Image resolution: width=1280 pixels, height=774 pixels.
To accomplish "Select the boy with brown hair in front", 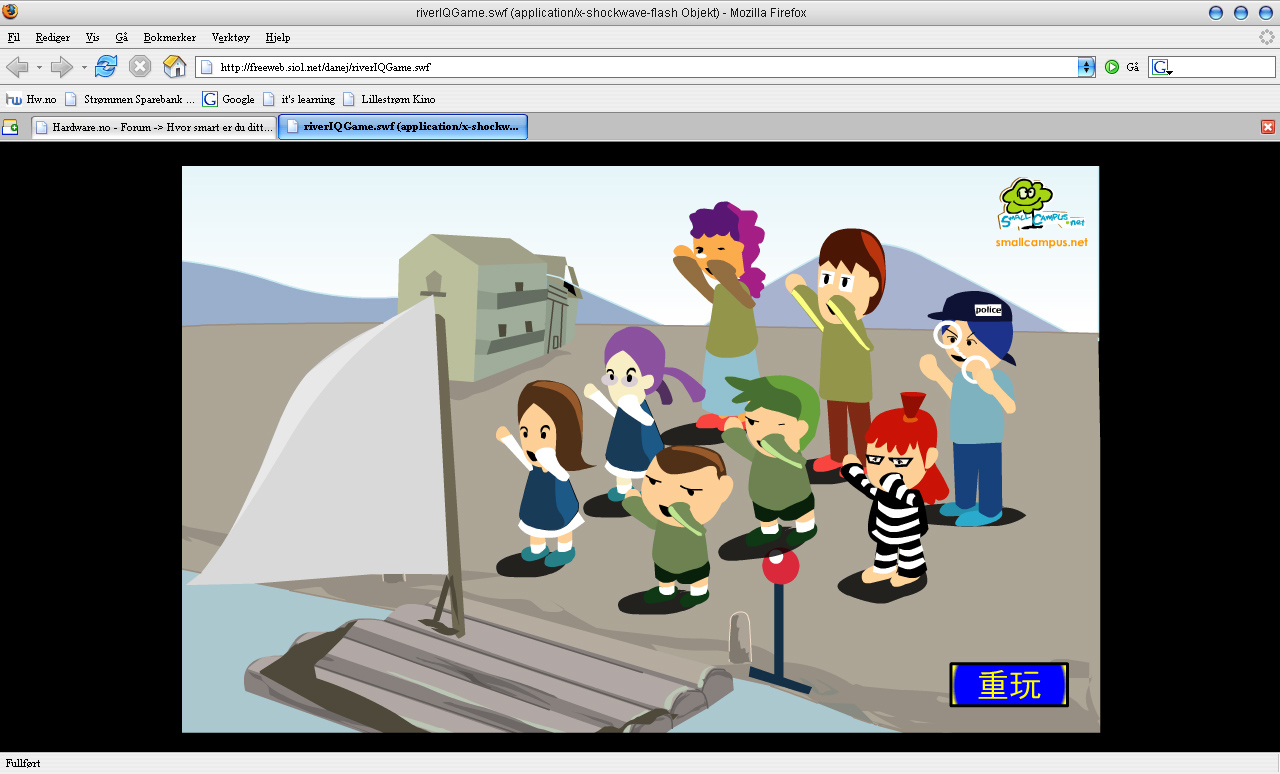I will [x=678, y=525].
